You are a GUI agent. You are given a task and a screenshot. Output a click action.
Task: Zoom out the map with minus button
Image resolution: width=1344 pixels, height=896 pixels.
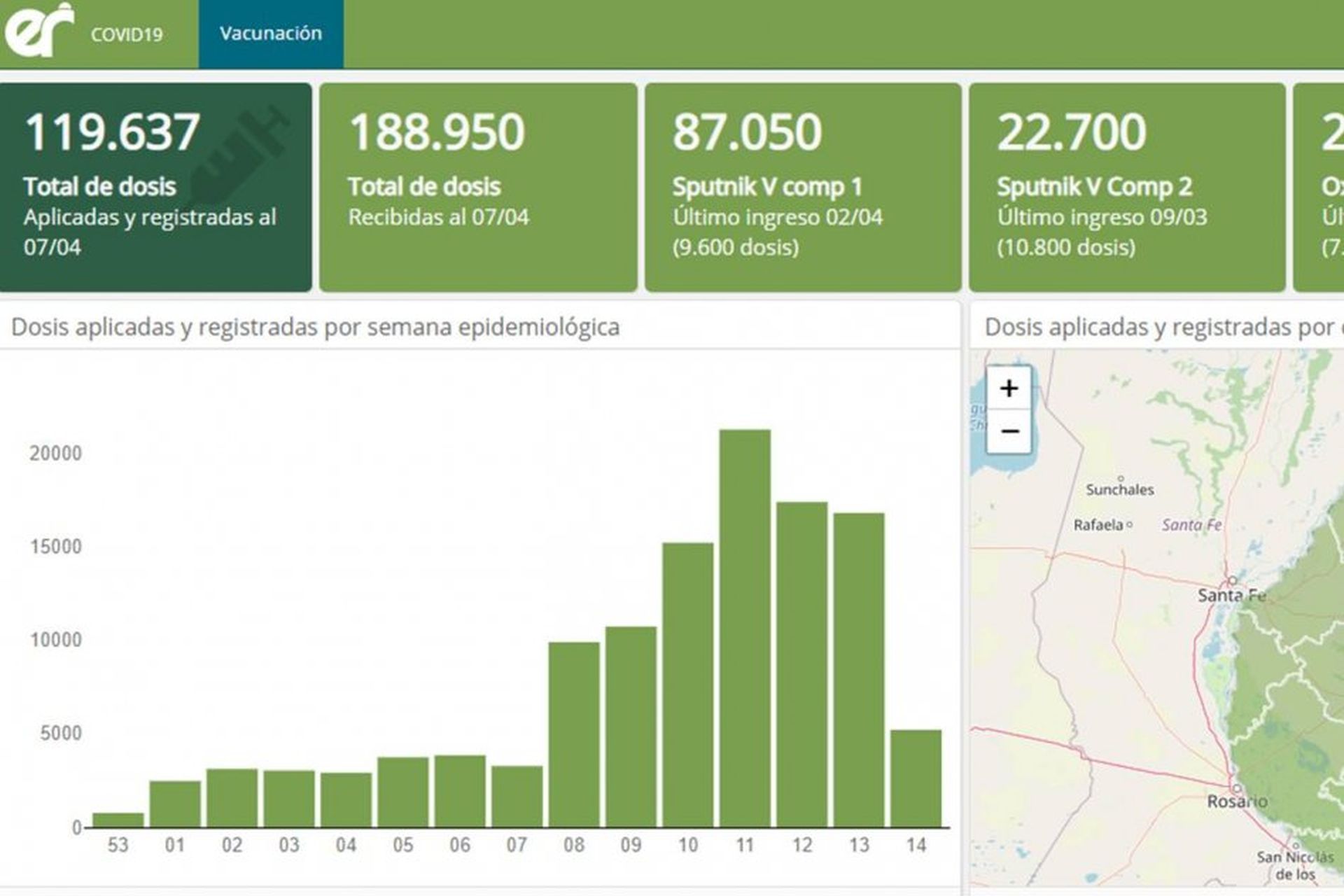coord(1009,431)
